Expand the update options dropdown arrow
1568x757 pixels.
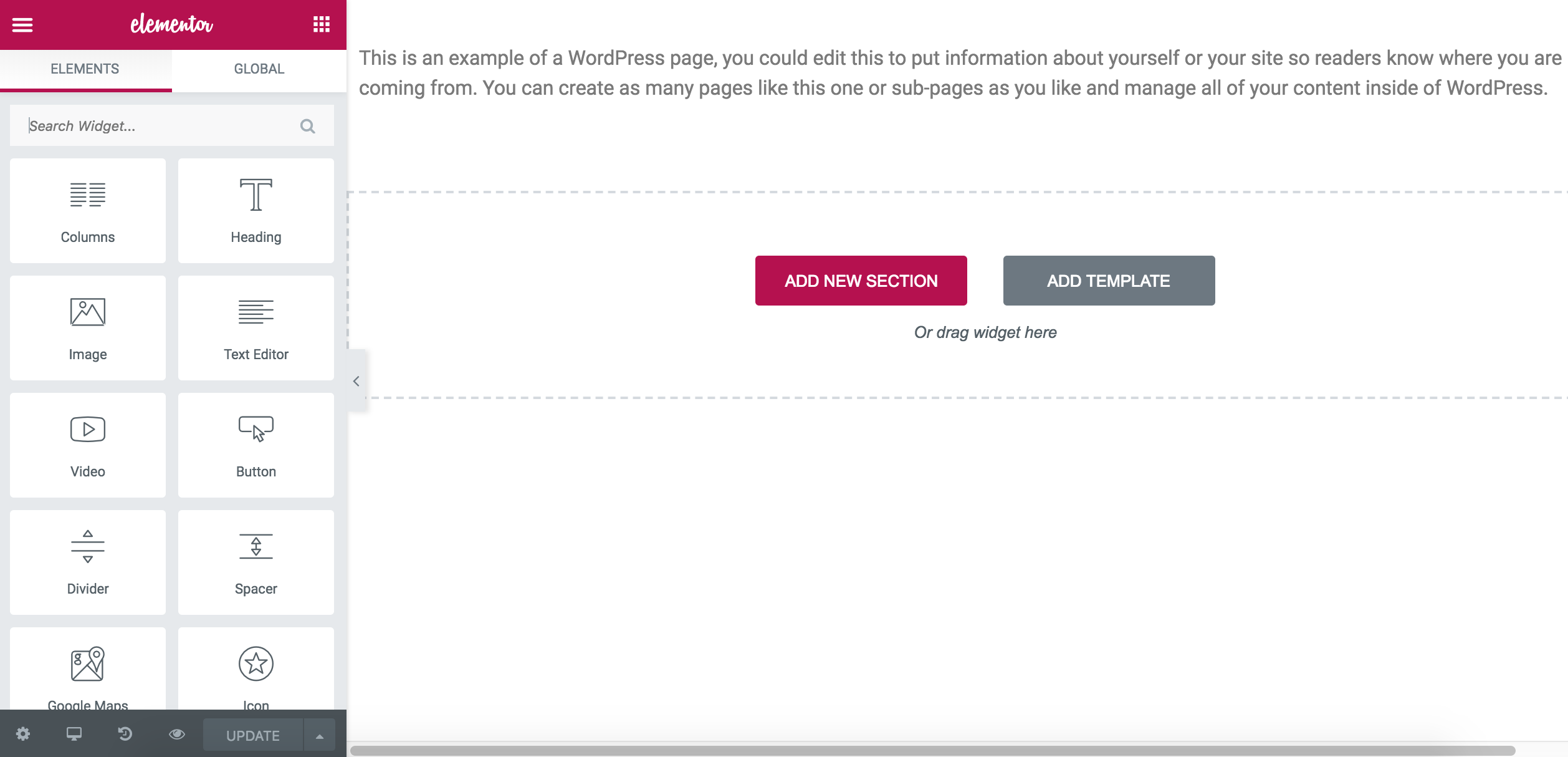[x=318, y=736]
